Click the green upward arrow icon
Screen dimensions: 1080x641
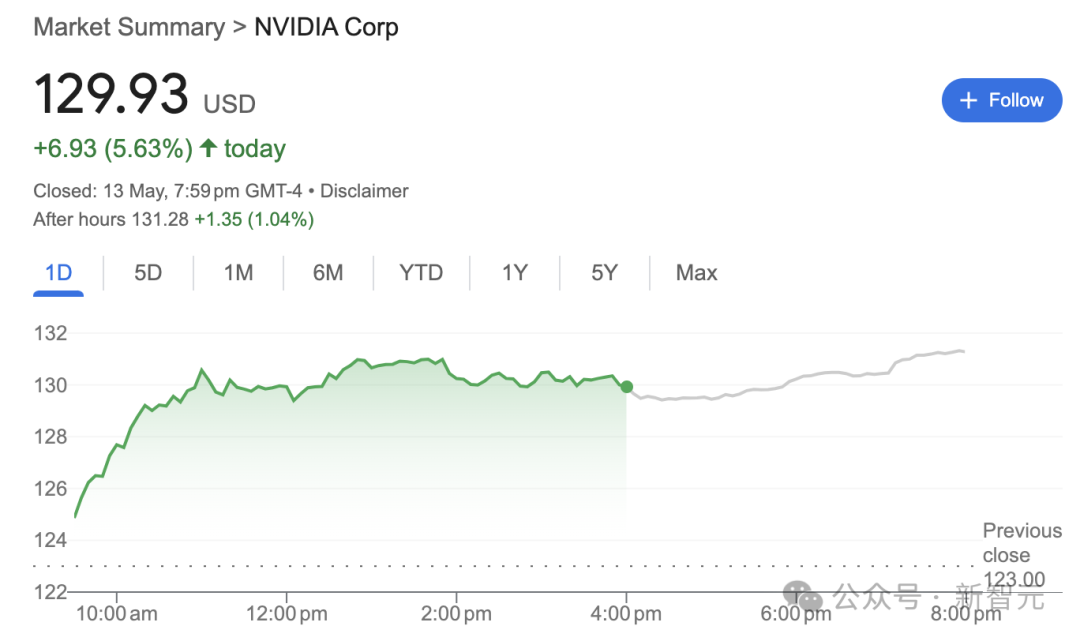209,147
